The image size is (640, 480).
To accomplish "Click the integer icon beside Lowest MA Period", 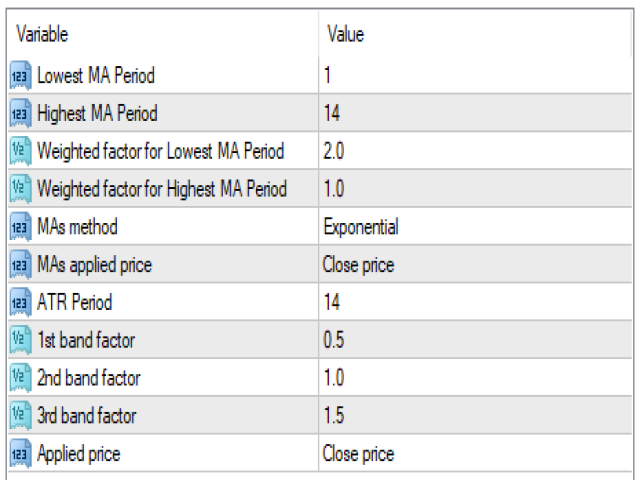I will (20, 75).
